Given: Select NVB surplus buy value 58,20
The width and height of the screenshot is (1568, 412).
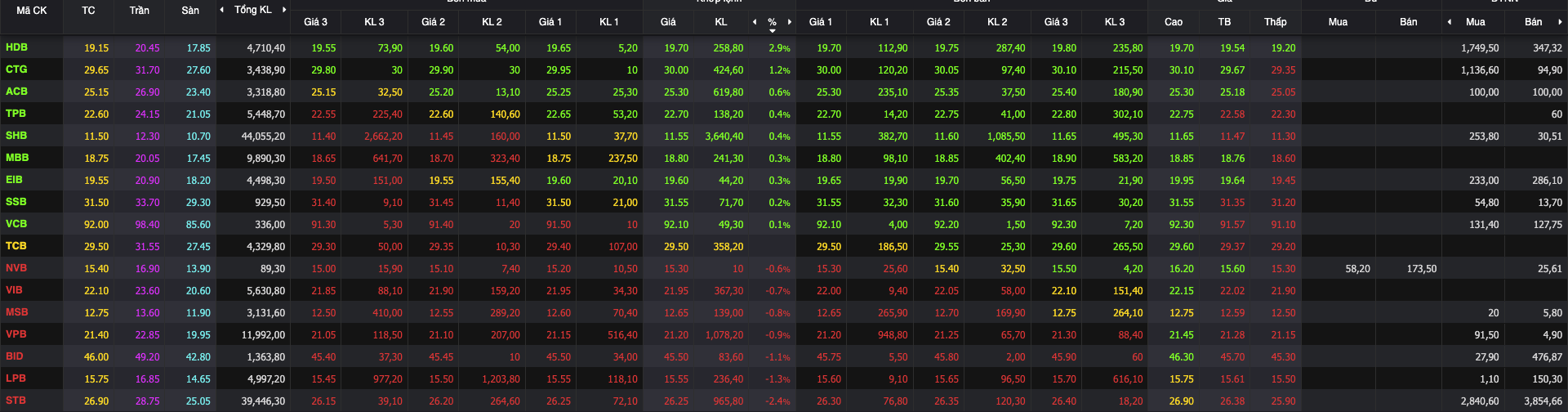Looking at the screenshot, I should tap(1358, 269).
